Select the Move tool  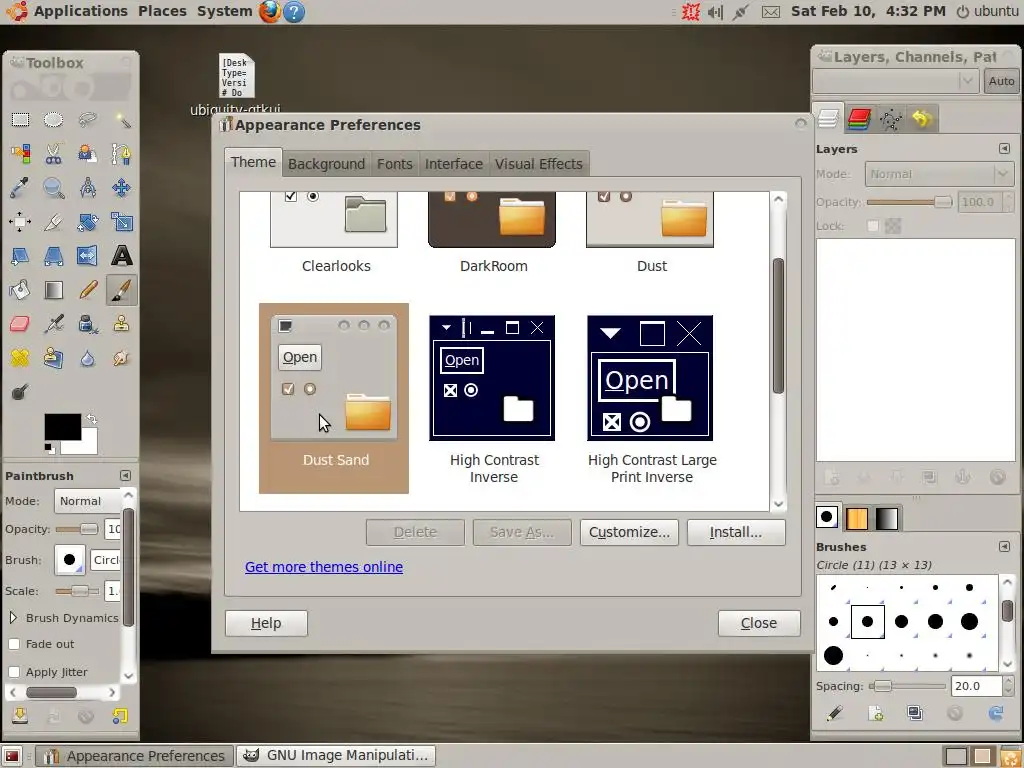121,188
